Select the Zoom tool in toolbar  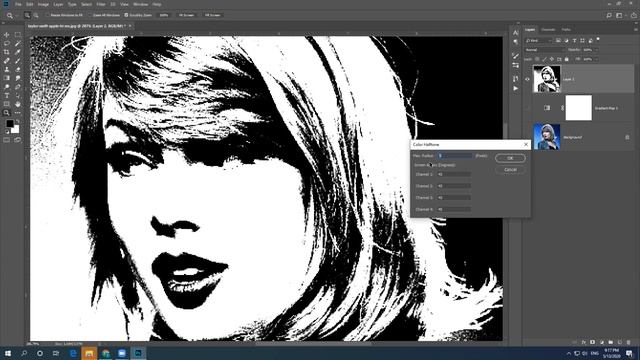[7, 113]
